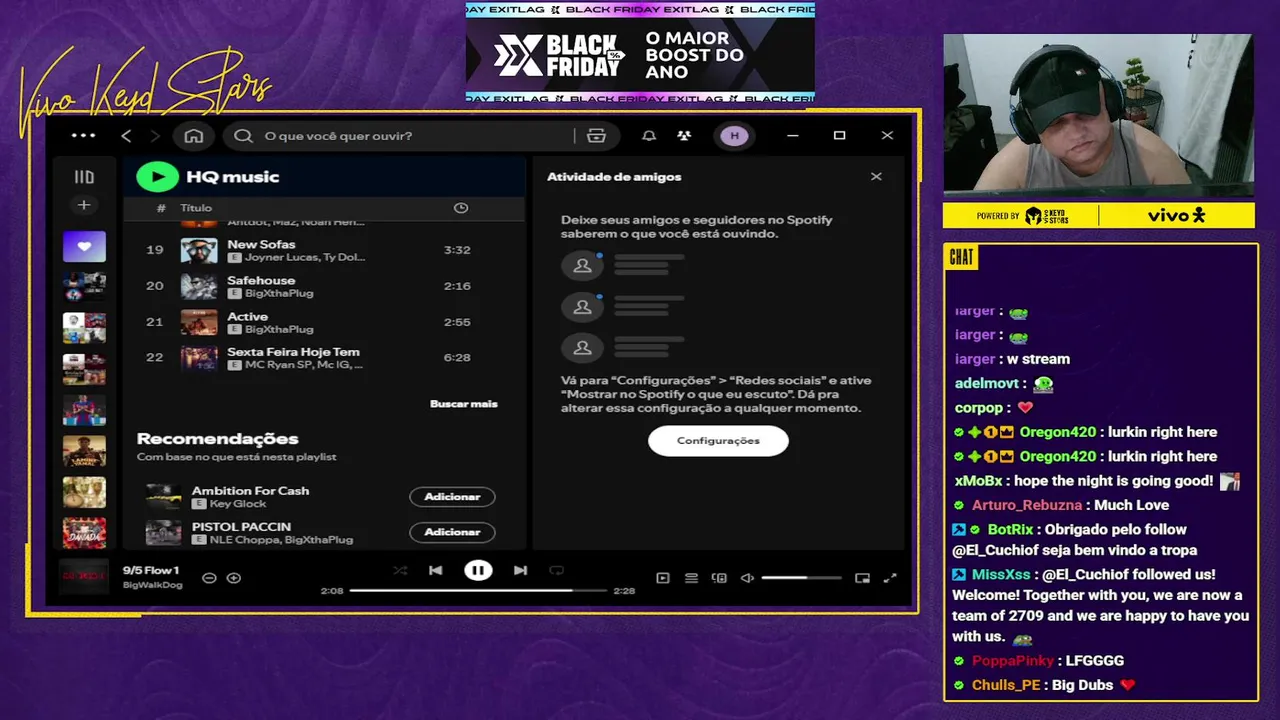Seek in the song progress bar

[x=478, y=591]
